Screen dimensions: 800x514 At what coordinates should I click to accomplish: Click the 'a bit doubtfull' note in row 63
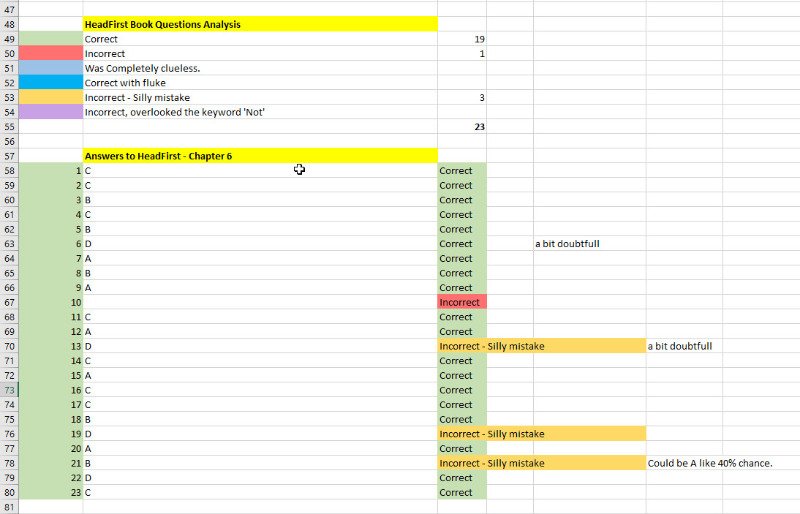567,243
